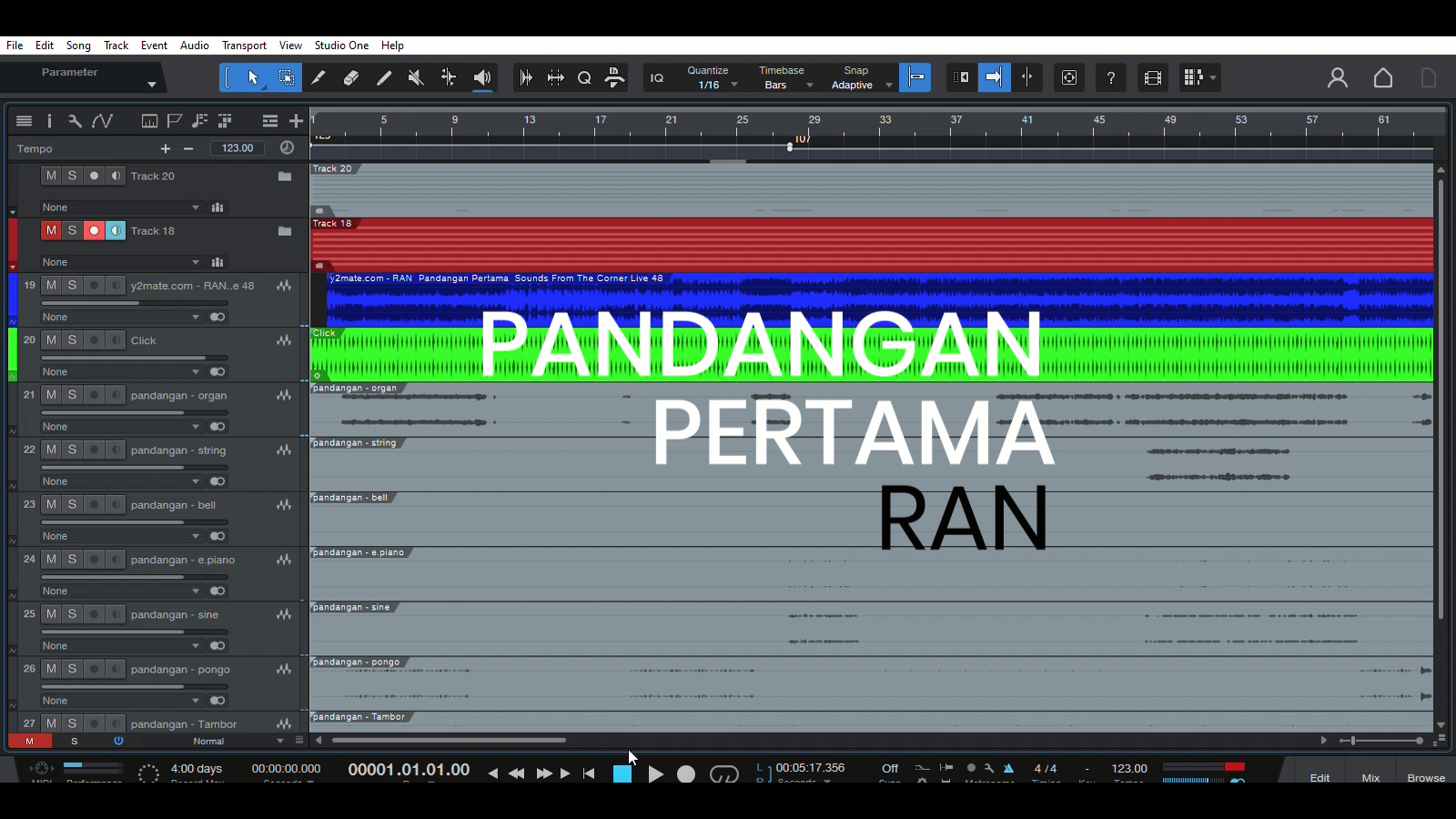This screenshot has height=819, width=1456.
Task: Open the Normal track height dropdown
Action: tap(238, 741)
